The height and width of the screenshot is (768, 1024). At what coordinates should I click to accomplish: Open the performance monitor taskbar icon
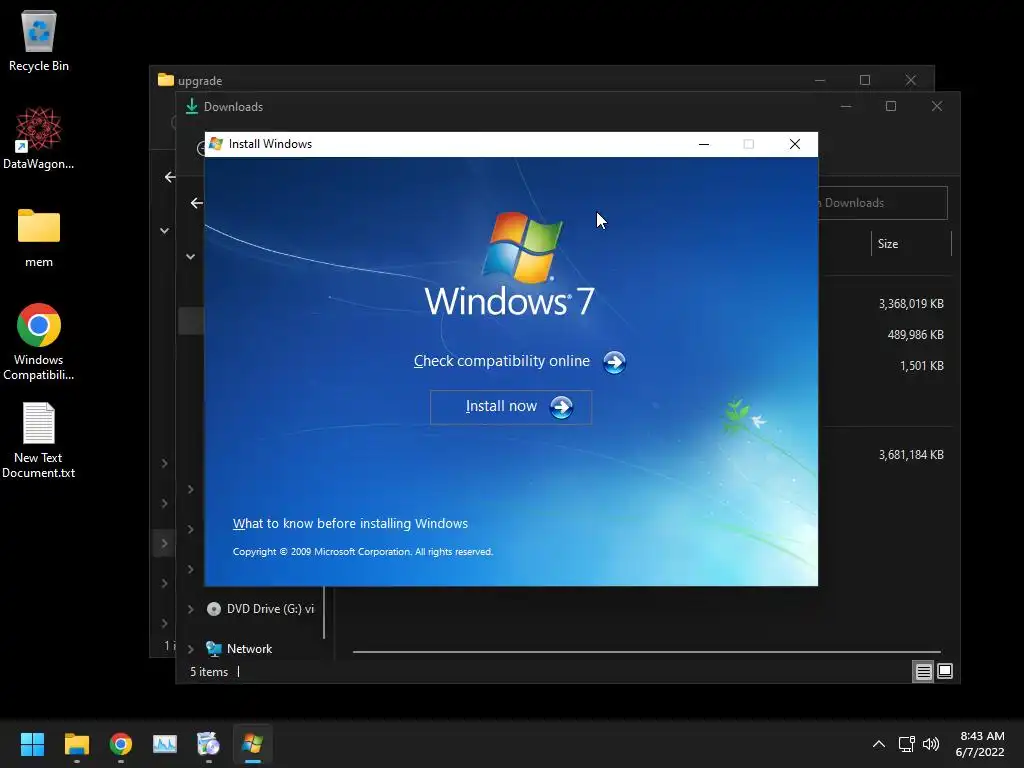pos(165,744)
